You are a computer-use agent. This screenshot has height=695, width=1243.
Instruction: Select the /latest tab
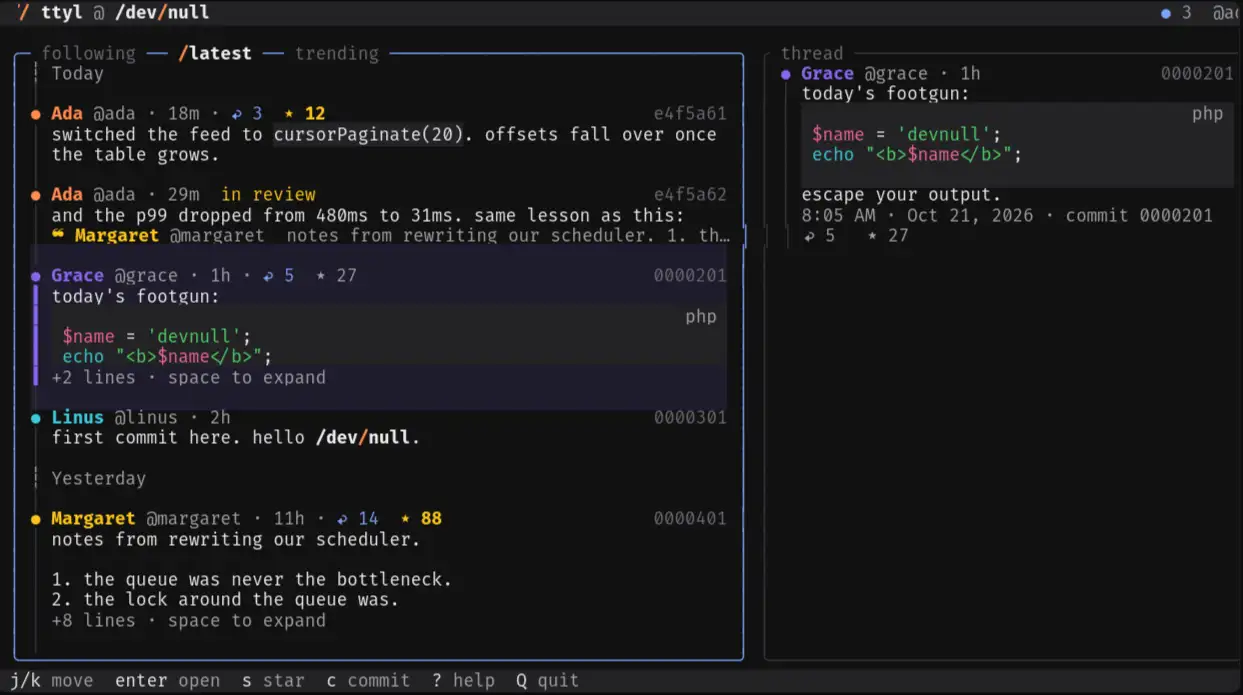(215, 54)
